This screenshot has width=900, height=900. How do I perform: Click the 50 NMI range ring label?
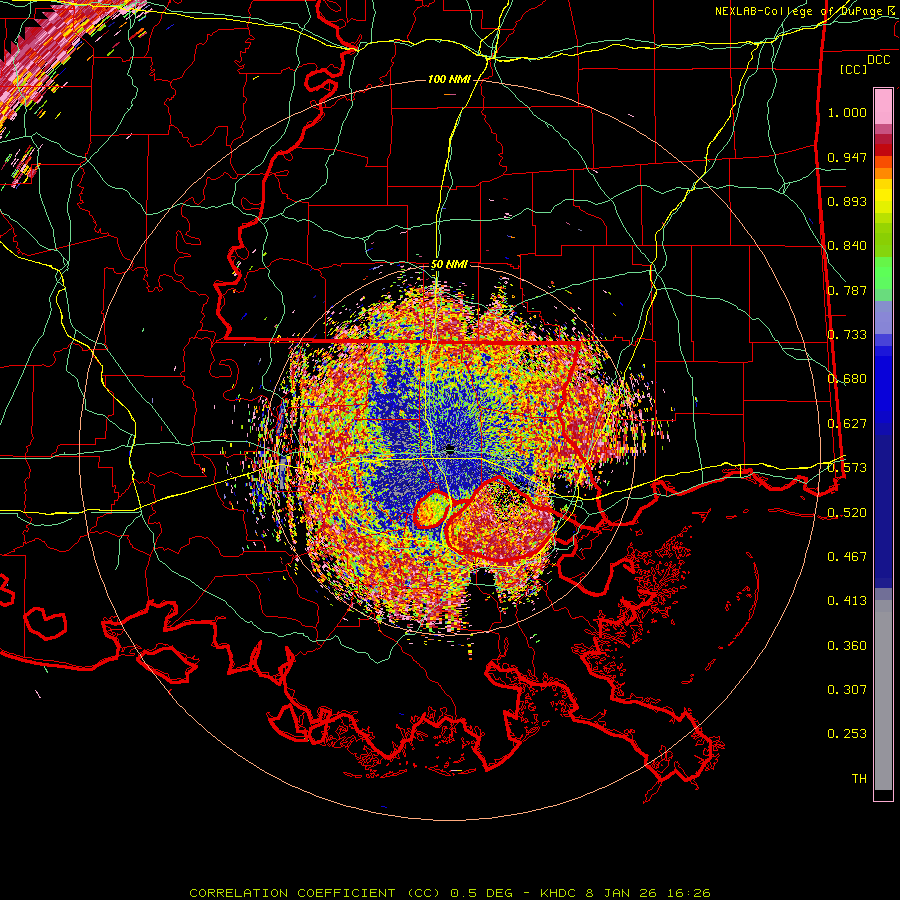pos(449,265)
